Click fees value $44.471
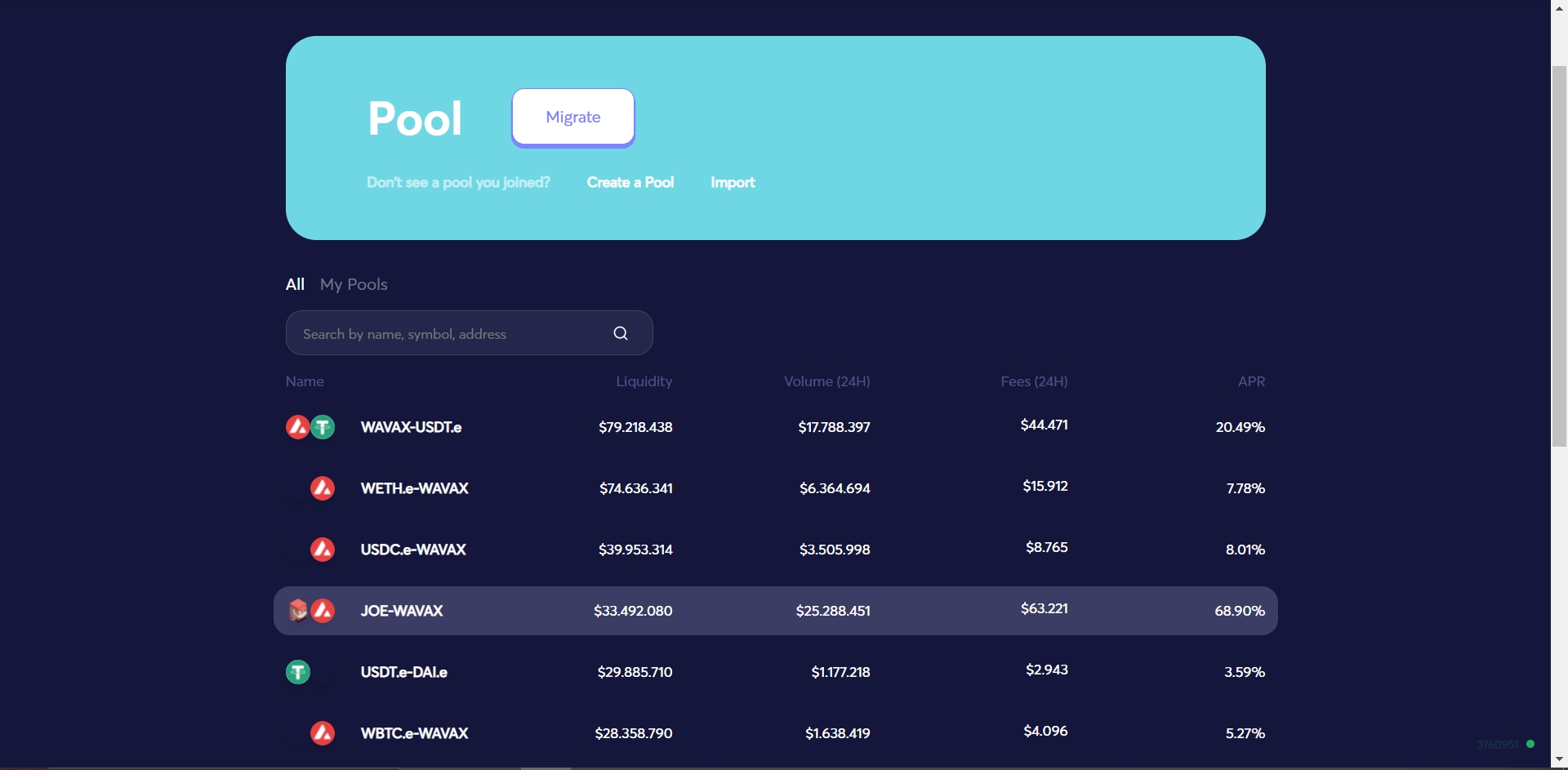1568x770 pixels. coord(1045,425)
